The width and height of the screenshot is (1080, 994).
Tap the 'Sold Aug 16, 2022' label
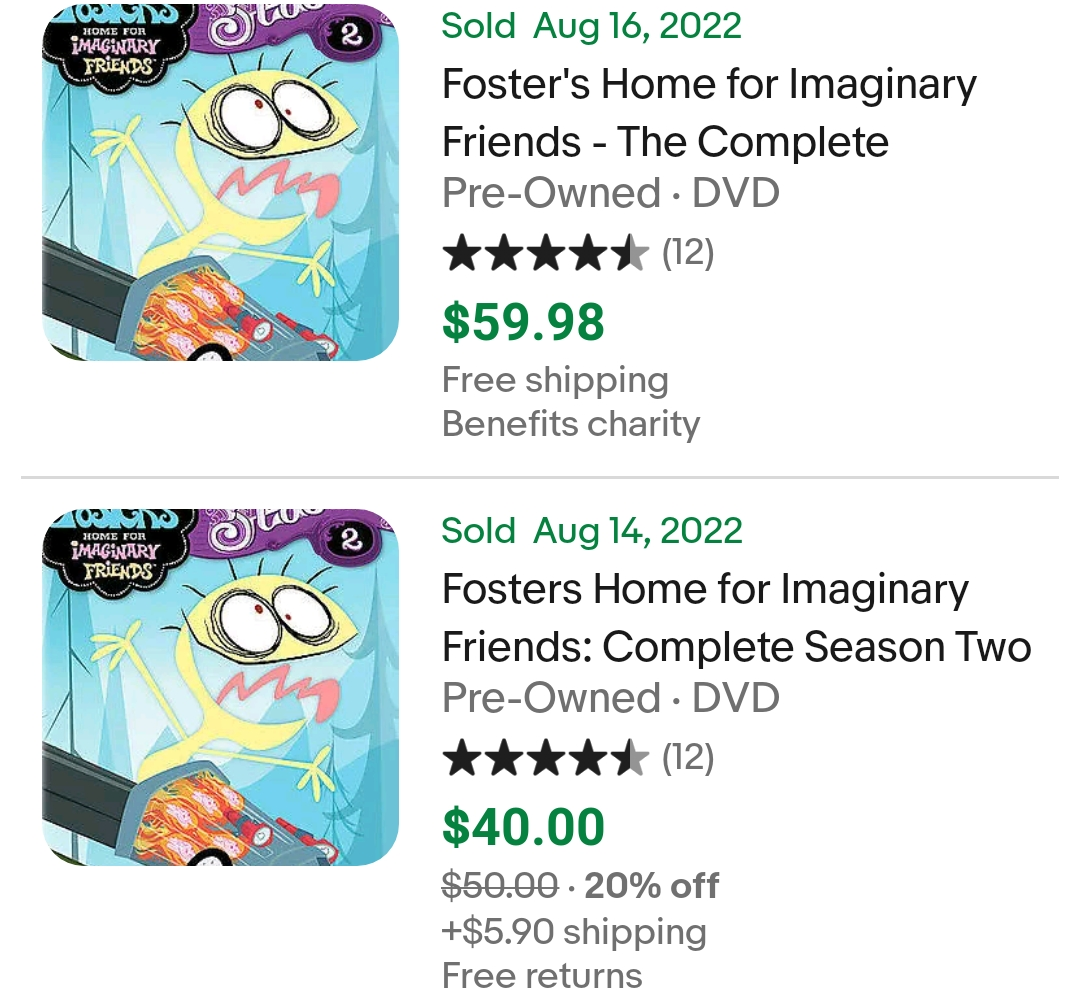coord(592,26)
